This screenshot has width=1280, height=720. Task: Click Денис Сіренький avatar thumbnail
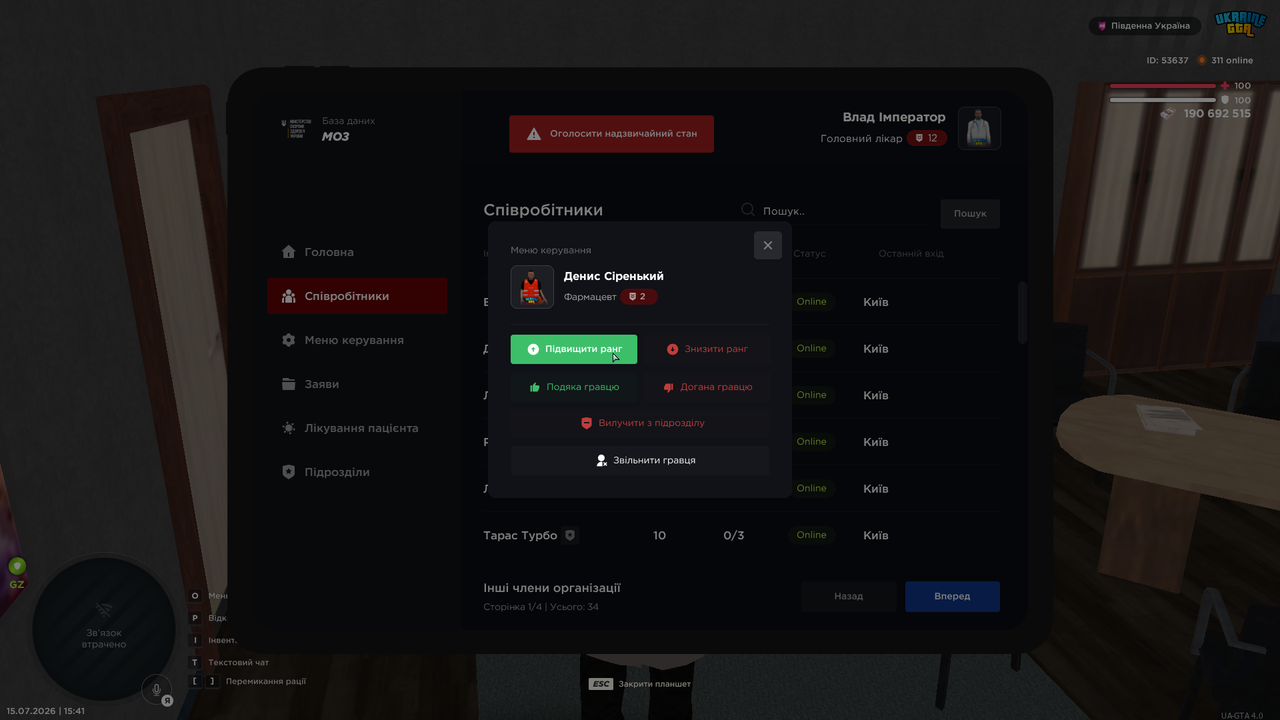(x=532, y=287)
